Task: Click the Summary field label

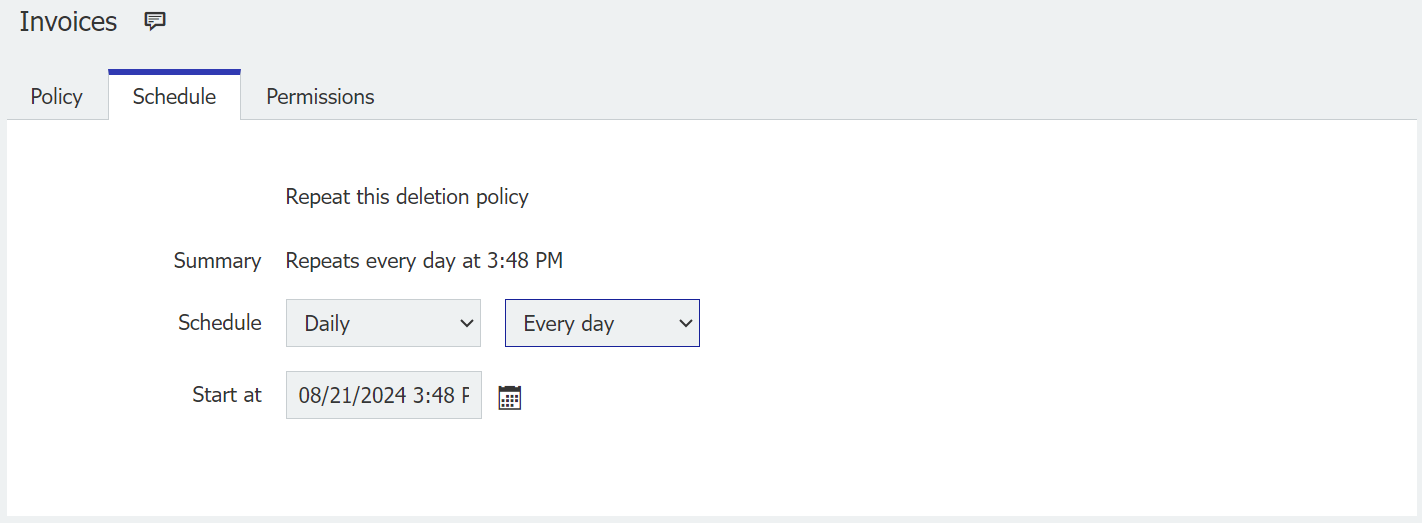Action: coord(217,261)
